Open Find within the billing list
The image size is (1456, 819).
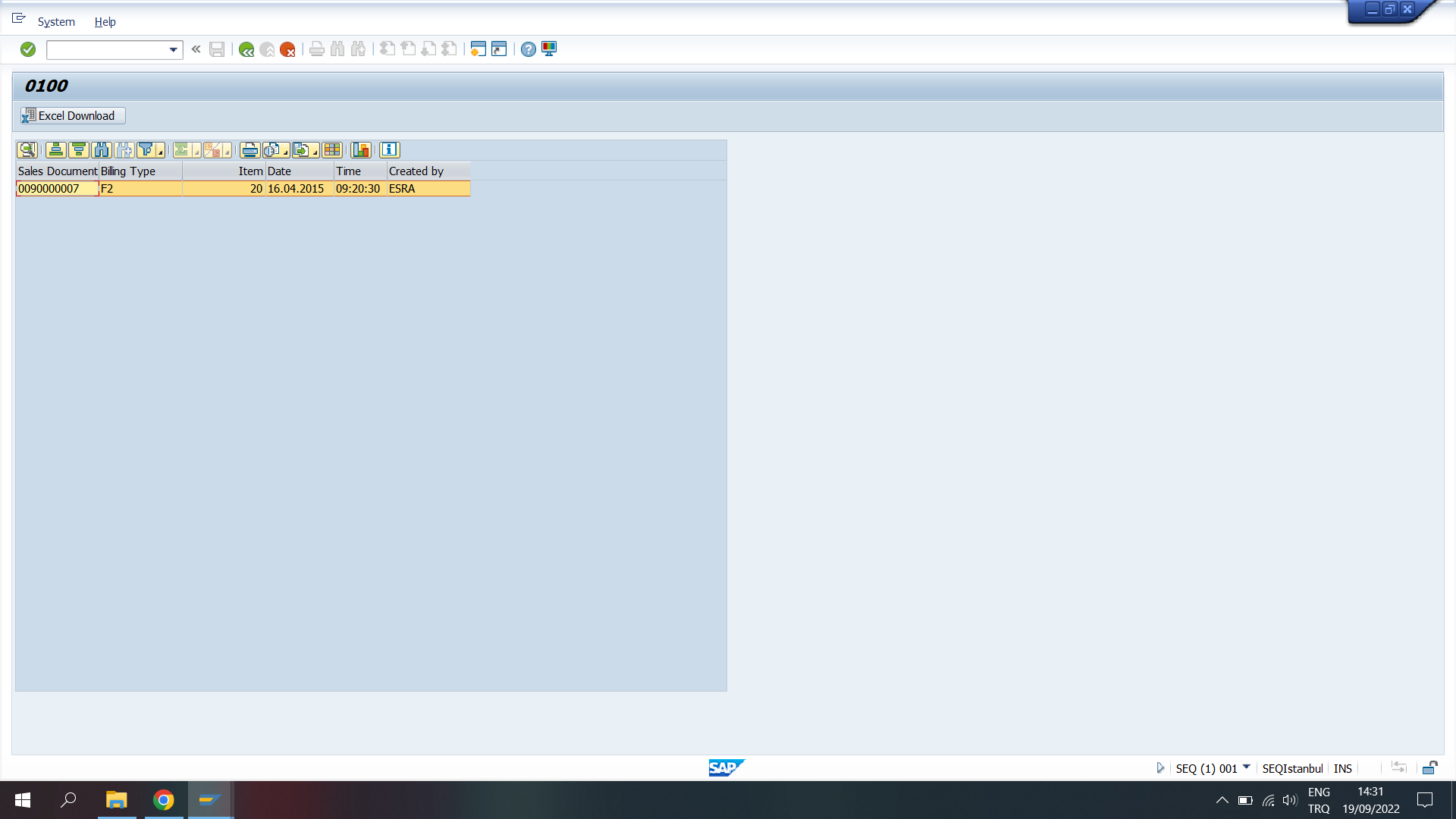tap(101, 150)
